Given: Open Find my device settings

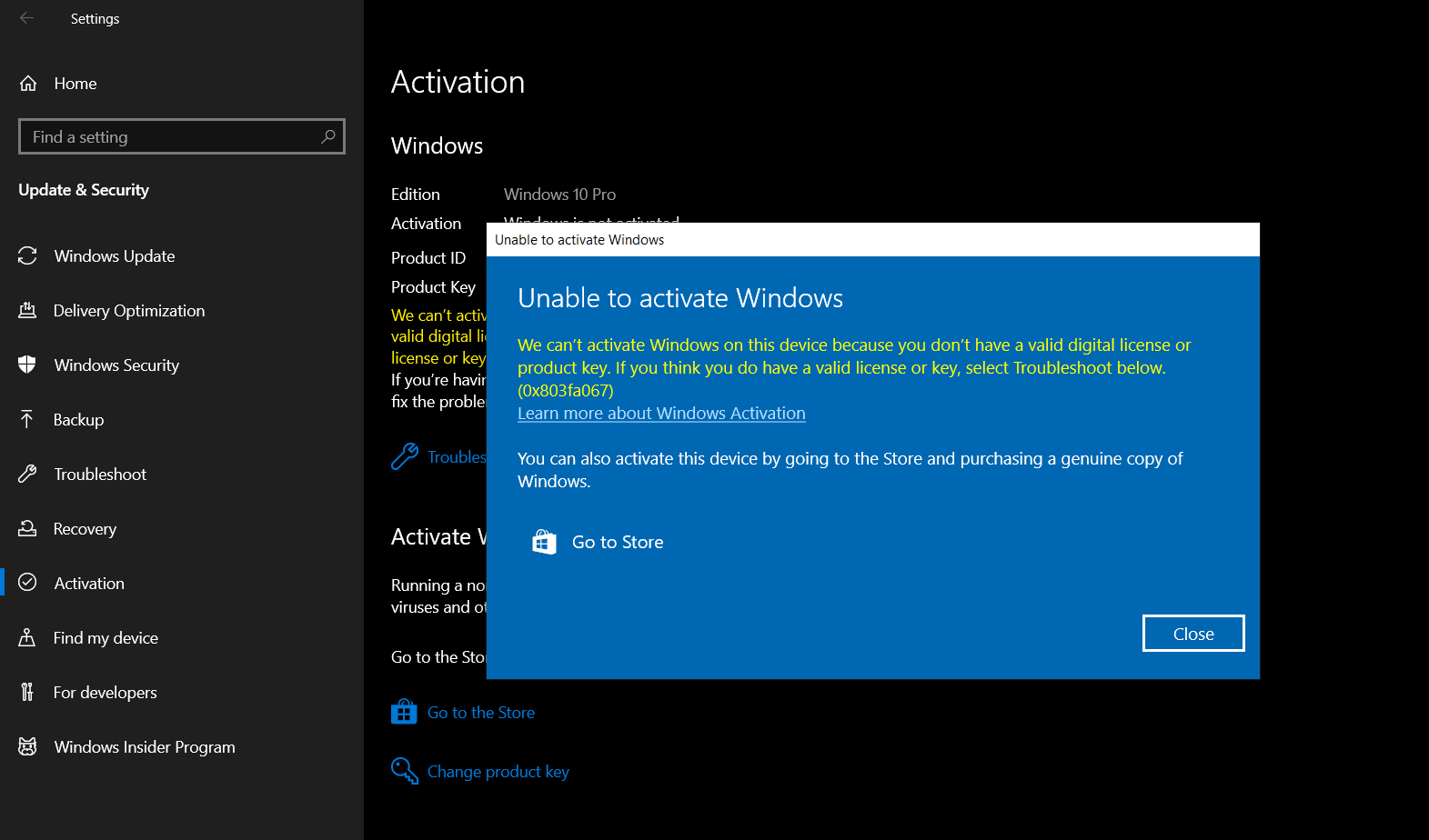Looking at the screenshot, I should [106, 638].
